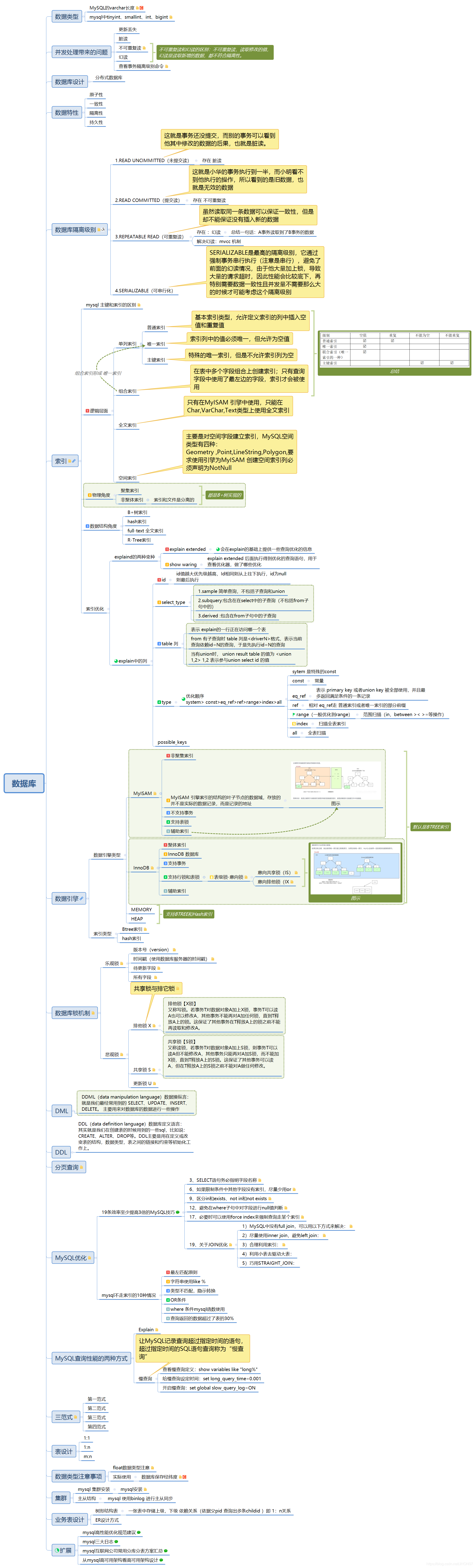Open the note icon next to 不可重复读

pos(144,48)
